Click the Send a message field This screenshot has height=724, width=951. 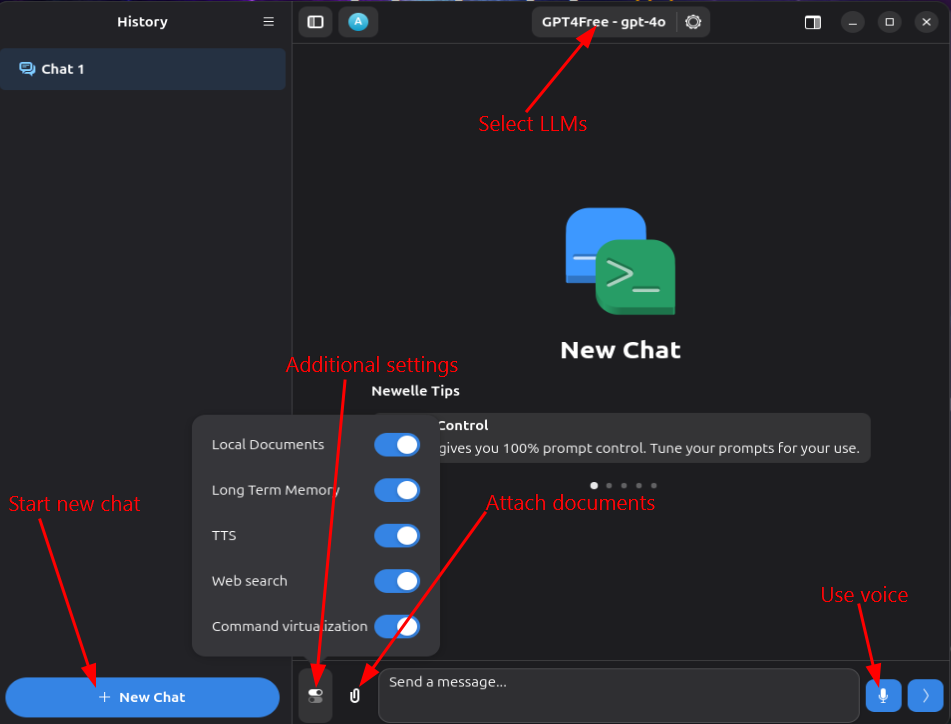[619, 696]
